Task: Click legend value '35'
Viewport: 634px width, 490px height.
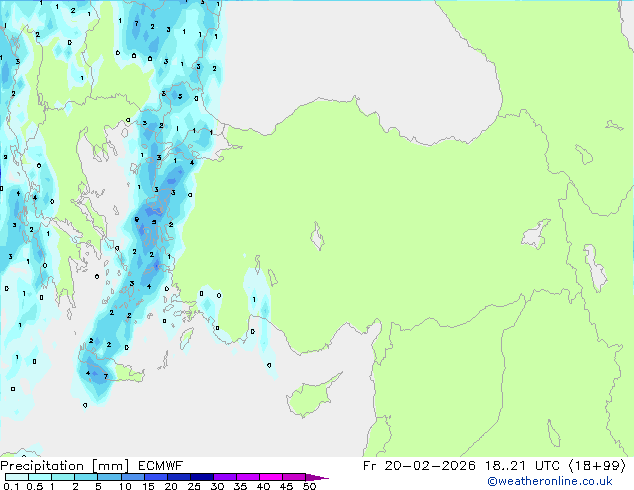Action: click(x=240, y=486)
